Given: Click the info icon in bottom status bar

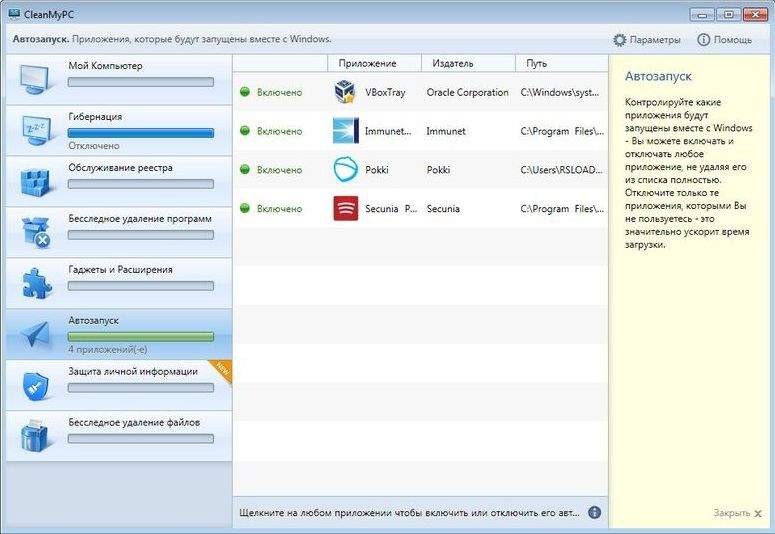Looking at the screenshot, I should [594, 512].
